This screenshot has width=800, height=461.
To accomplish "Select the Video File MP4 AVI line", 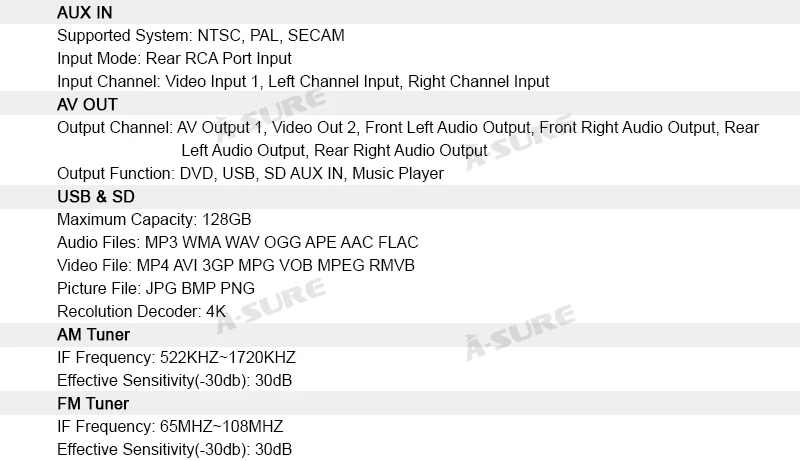I will tap(236, 265).
